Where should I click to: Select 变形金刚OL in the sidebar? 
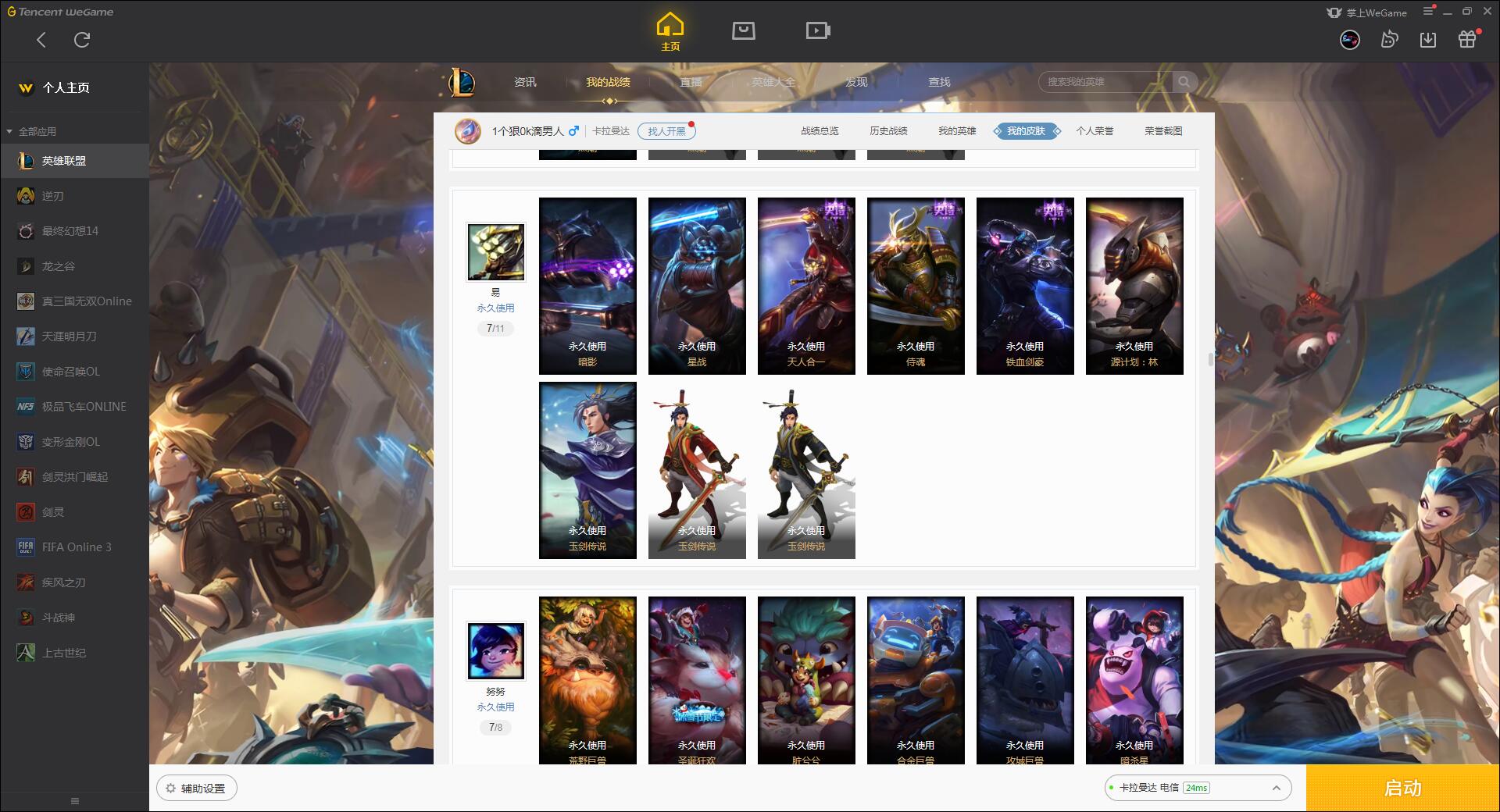(x=74, y=442)
